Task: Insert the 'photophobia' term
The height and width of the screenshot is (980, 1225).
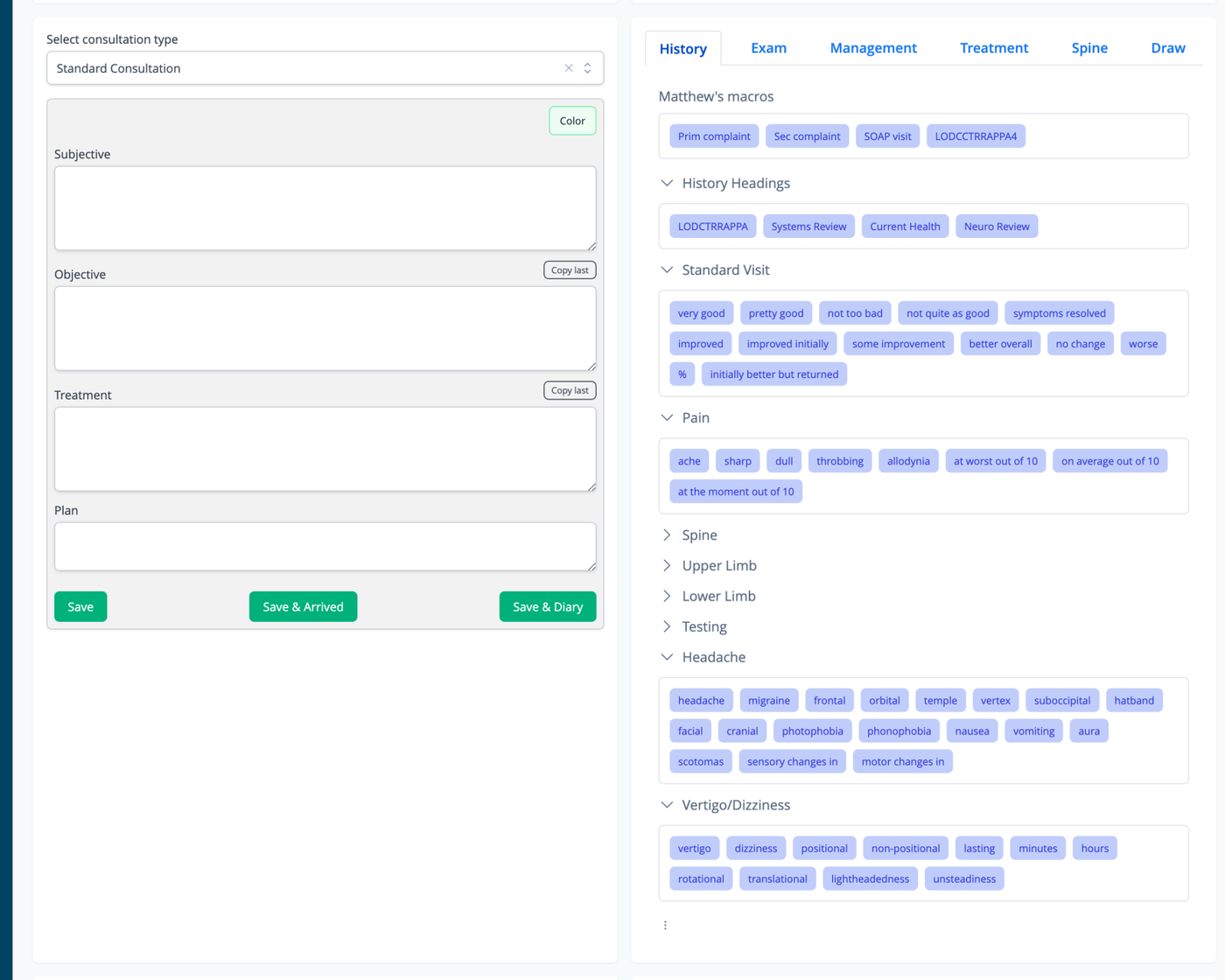Action: [x=813, y=731]
